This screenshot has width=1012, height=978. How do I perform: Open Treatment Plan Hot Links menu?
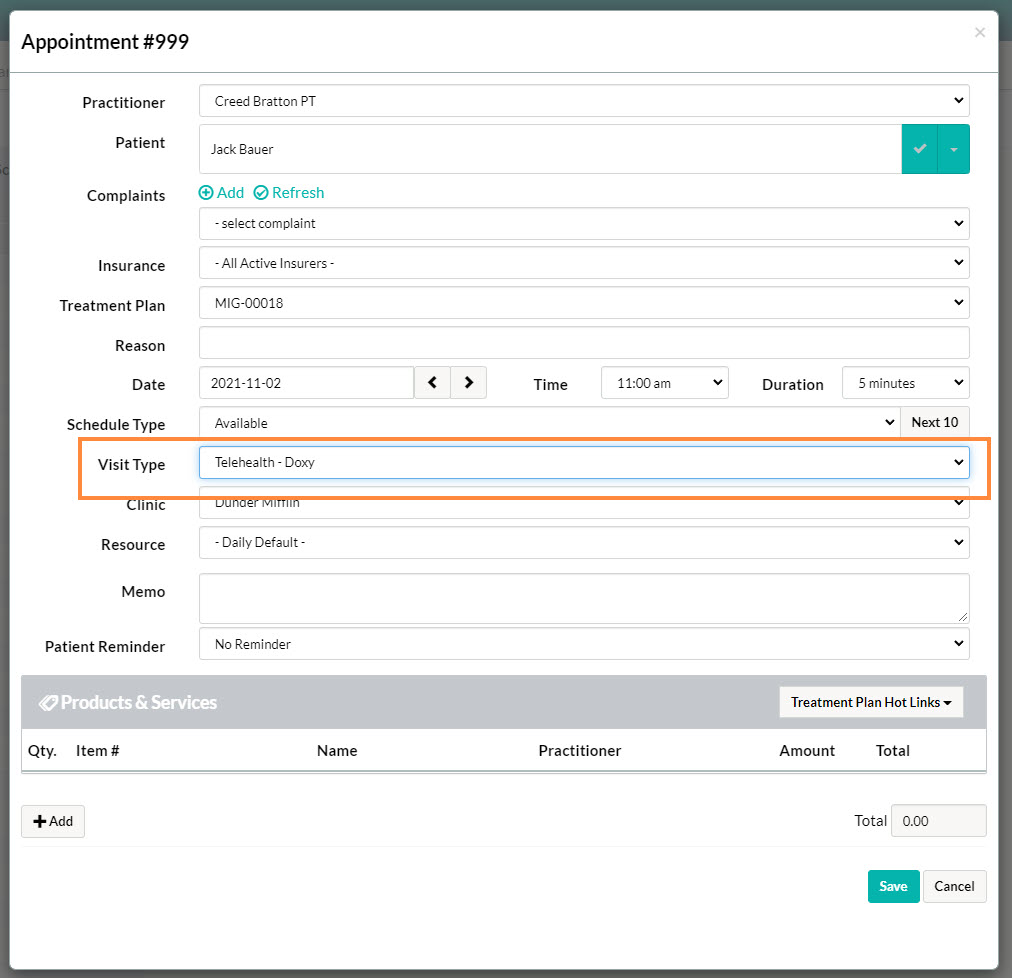click(871, 702)
